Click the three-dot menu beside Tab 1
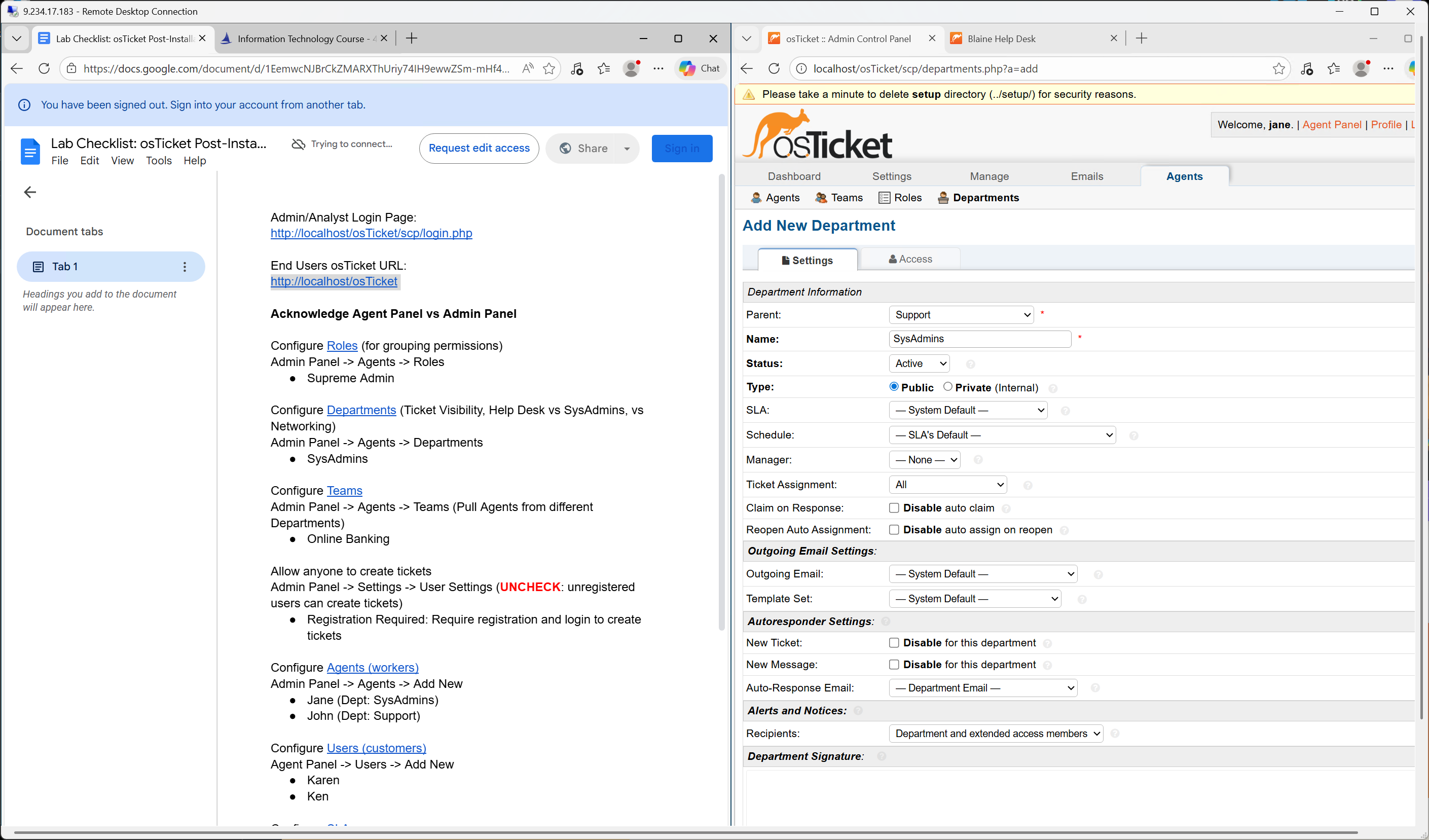This screenshot has height=840, width=1429. click(185, 267)
